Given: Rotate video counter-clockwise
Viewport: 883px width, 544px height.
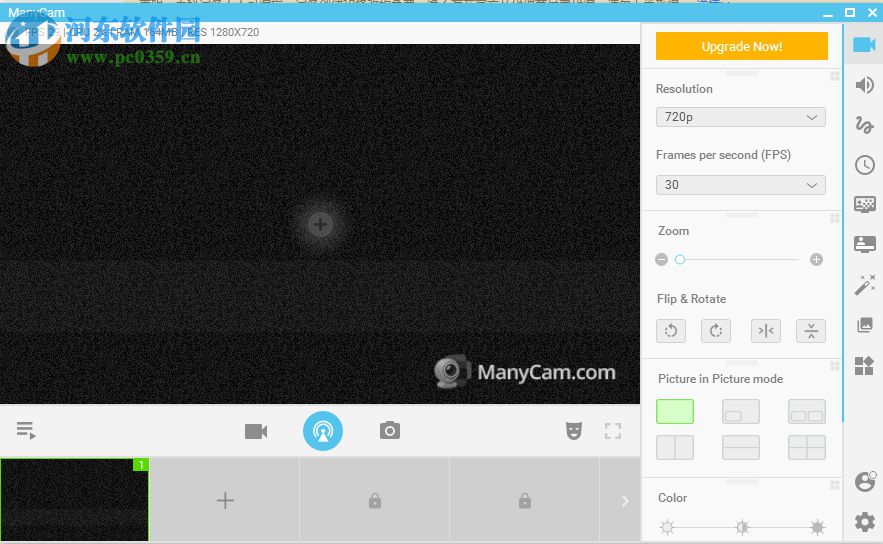Looking at the screenshot, I should tap(671, 331).
